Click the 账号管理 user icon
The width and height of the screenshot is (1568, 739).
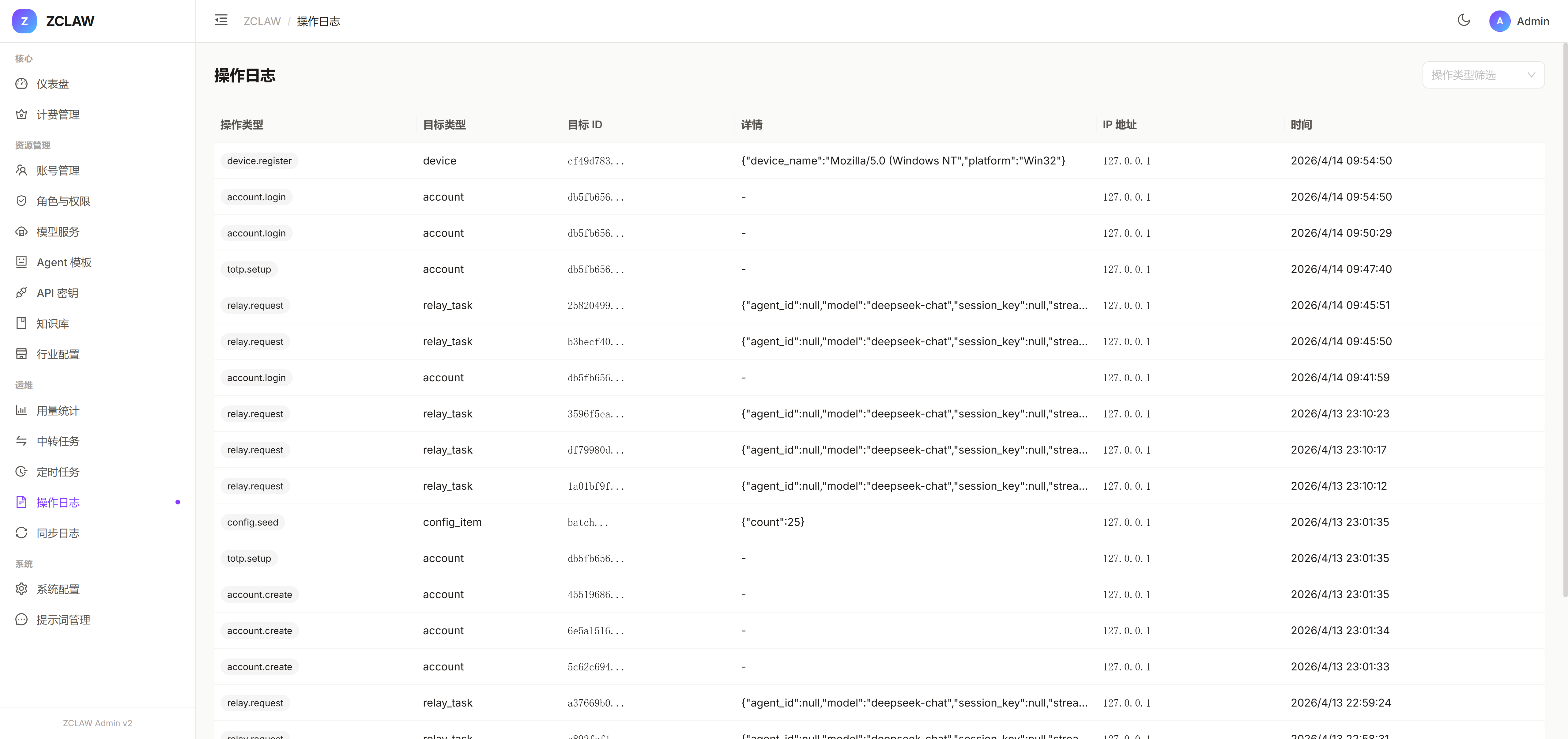pos(22,171)
